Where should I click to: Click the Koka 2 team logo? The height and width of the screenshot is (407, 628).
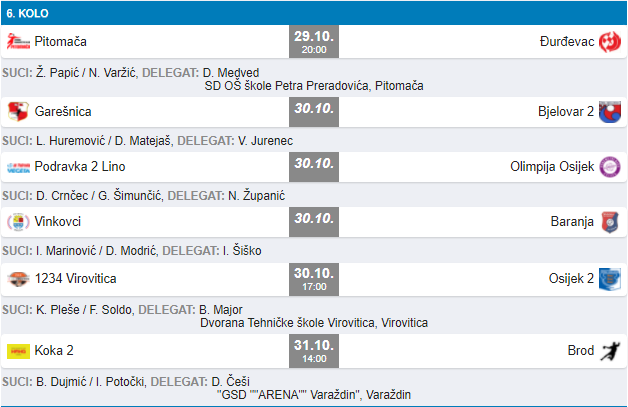tap(18, 350)
